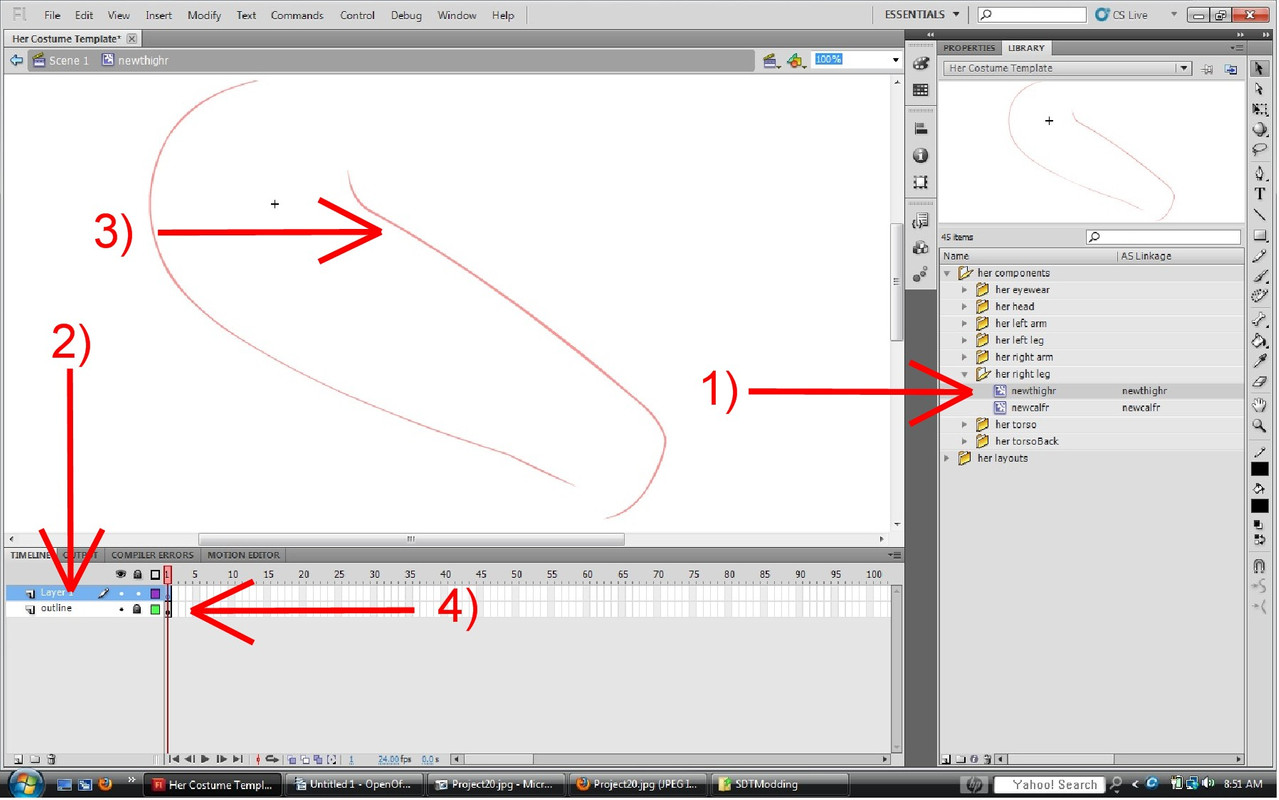1279x800 pixels.
Task: Open the Her Costume Template library dropdown
Action: (1183, 69)
